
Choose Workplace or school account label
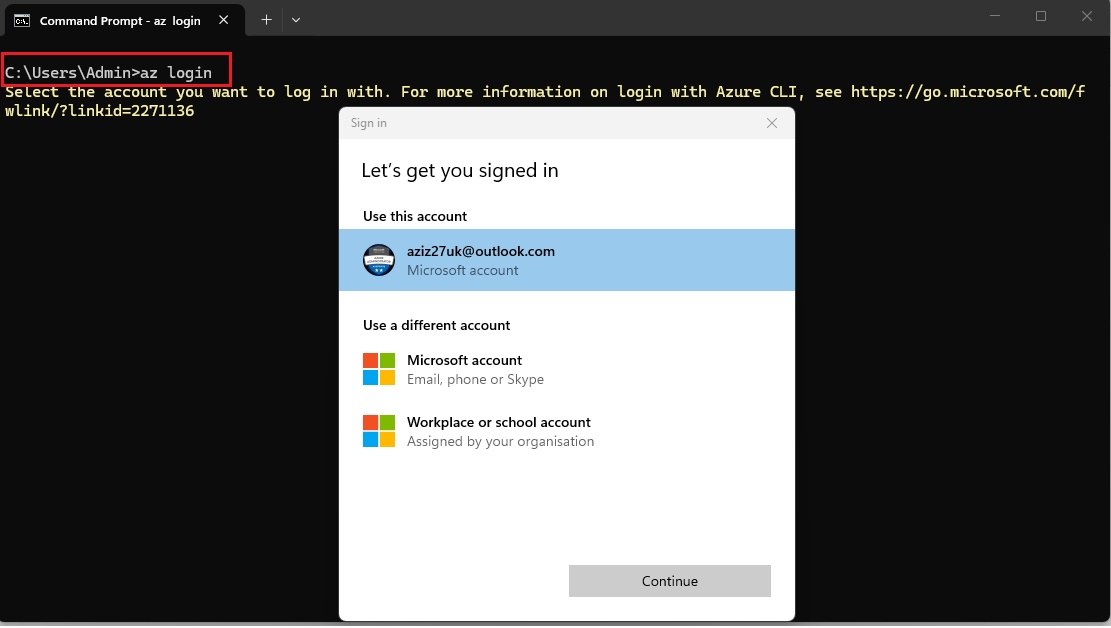[x=498, y=422]
